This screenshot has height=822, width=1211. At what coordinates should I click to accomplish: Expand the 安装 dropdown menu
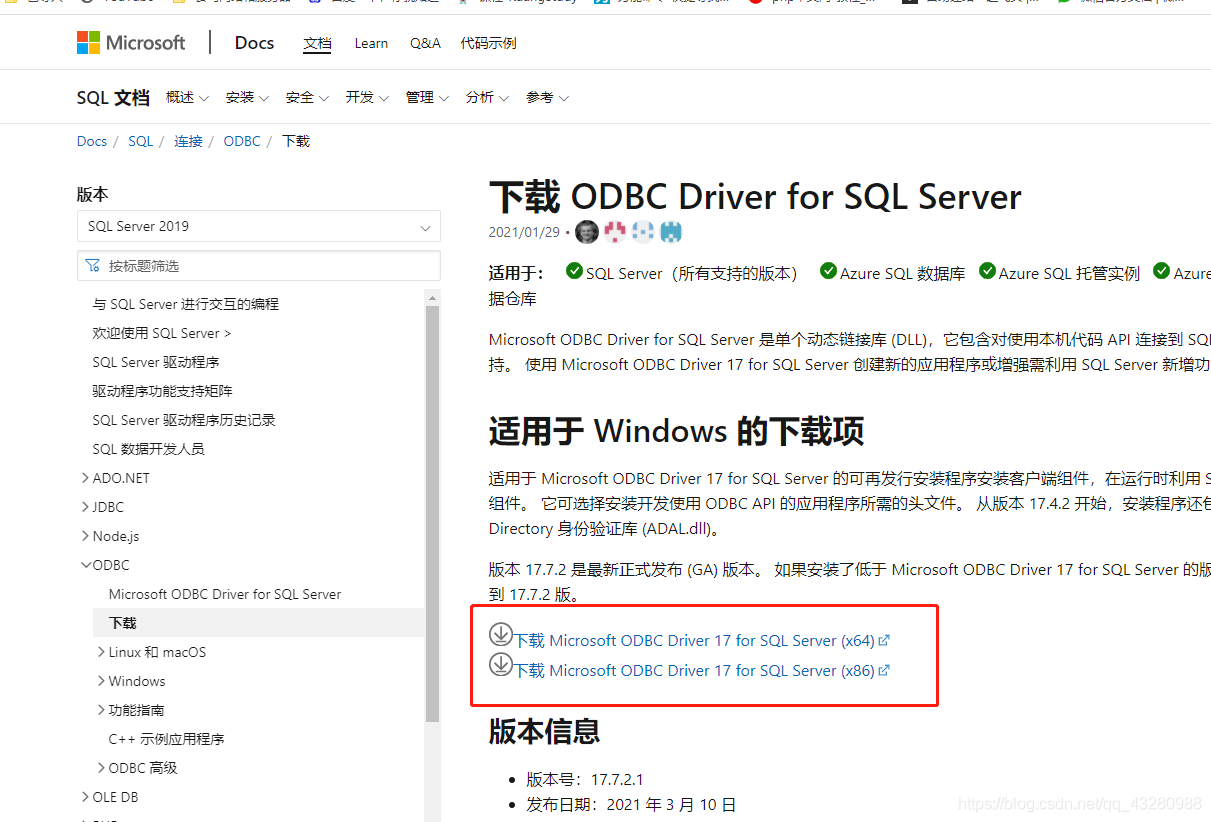(247, 97)
